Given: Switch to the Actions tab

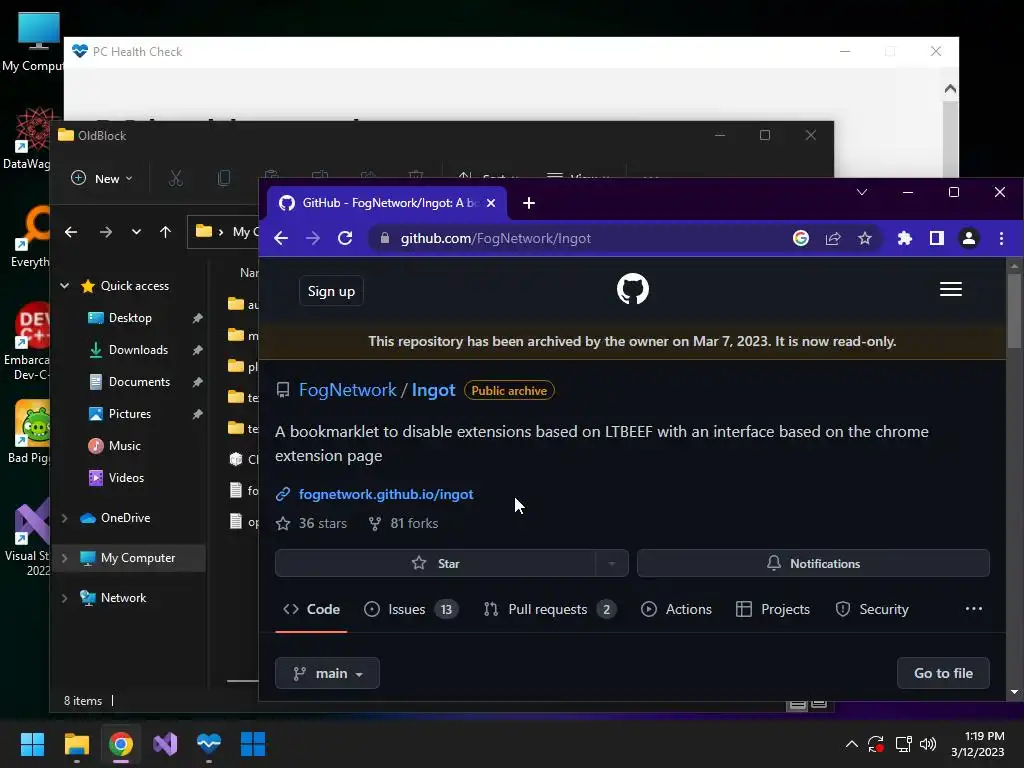Looking at the screenshot, I should [677, 609].
